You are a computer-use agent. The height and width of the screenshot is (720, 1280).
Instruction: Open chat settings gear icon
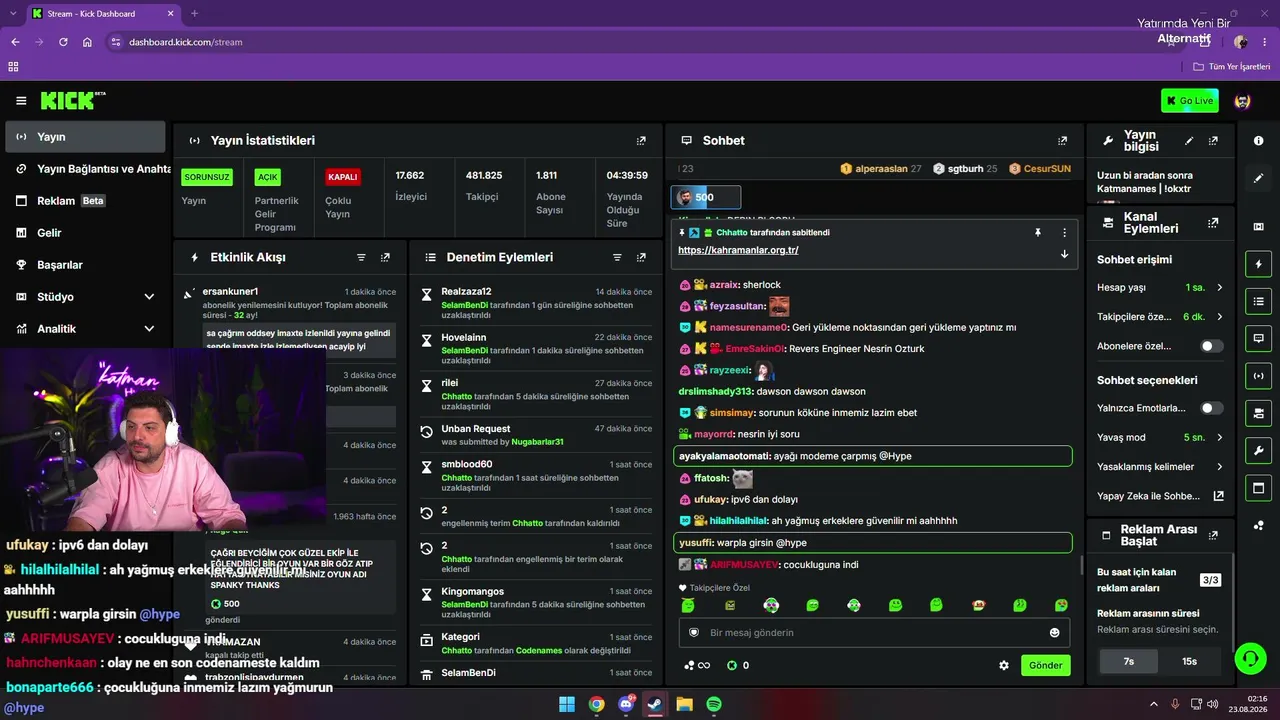(1004, 665)
